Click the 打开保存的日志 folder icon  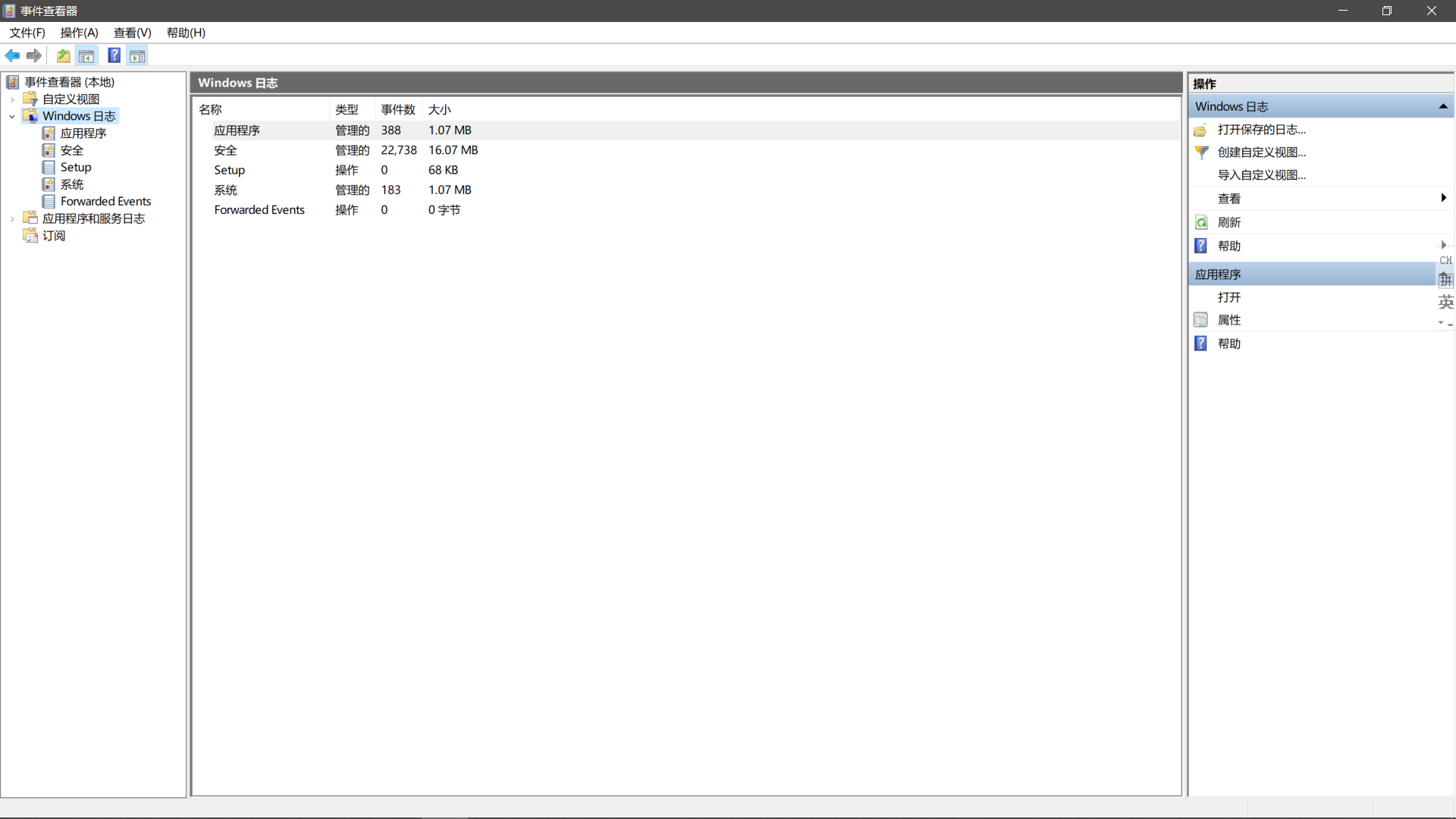pyautogui.click(x=1201, y=130)
